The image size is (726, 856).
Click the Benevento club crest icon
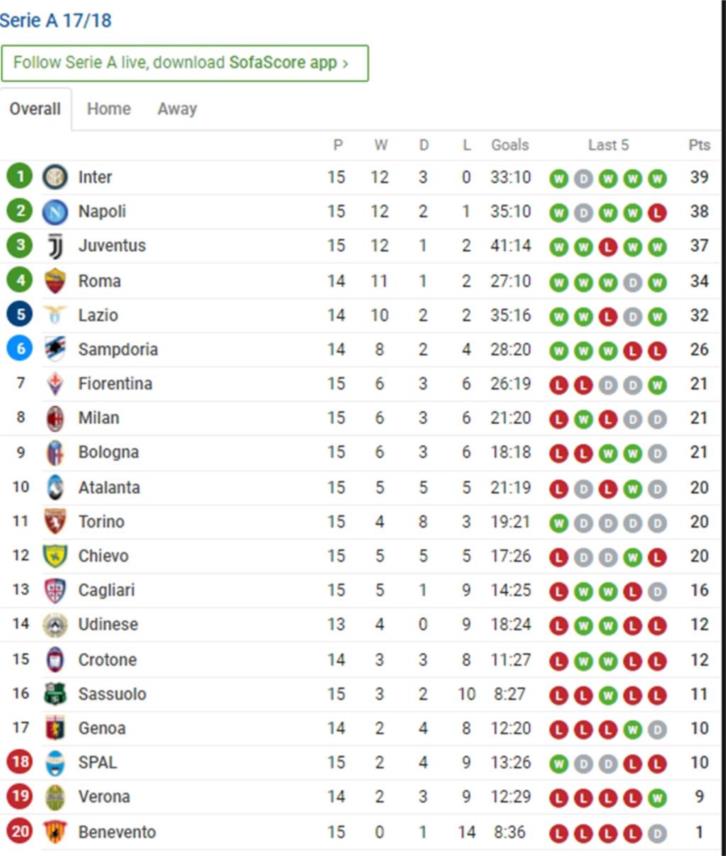pos(55,831)
